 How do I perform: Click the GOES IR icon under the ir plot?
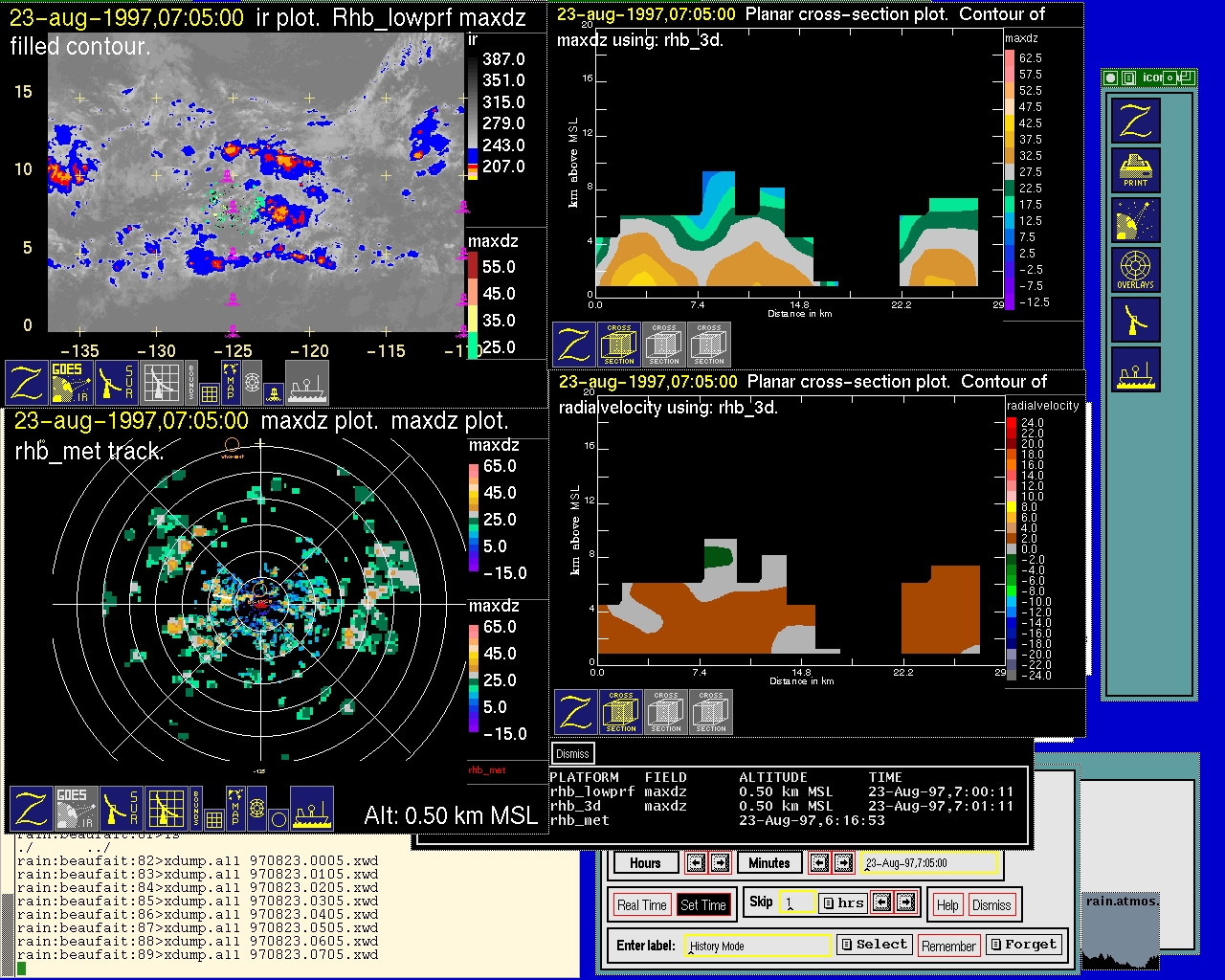(x=71, y=383)
